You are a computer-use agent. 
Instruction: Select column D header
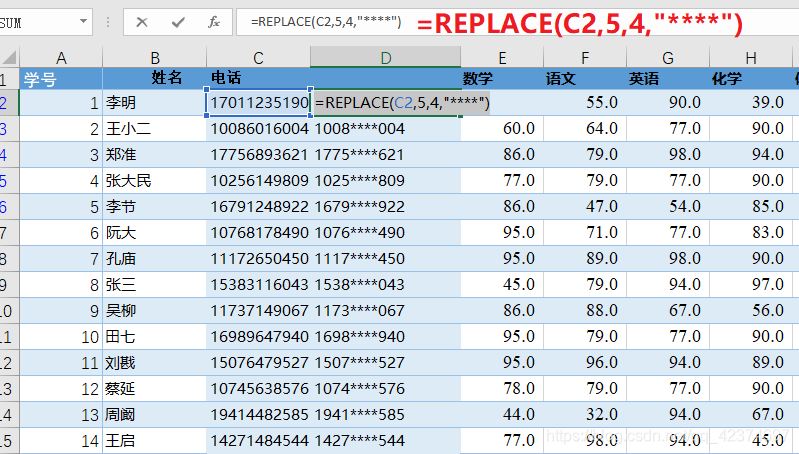point(386,58)
